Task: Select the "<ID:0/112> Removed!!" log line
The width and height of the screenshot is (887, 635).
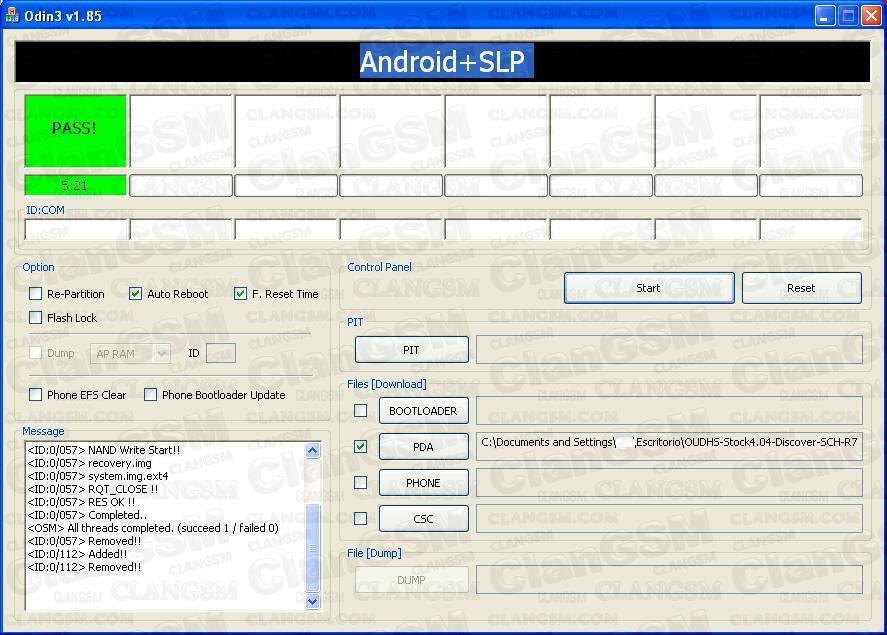Action: (x=84, y=567)
